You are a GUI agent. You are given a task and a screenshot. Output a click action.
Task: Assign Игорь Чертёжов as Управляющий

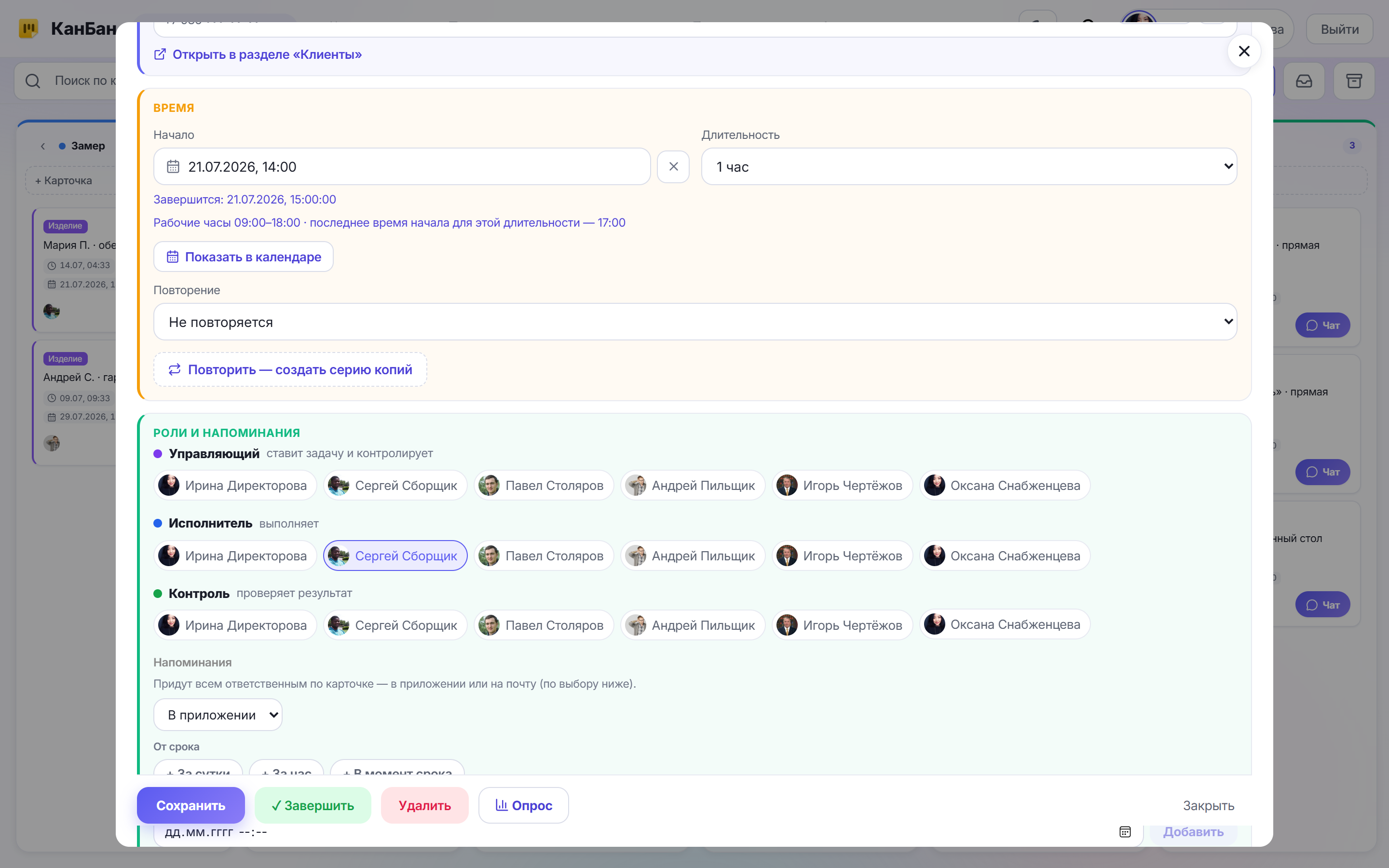click(x=842, y=486)
